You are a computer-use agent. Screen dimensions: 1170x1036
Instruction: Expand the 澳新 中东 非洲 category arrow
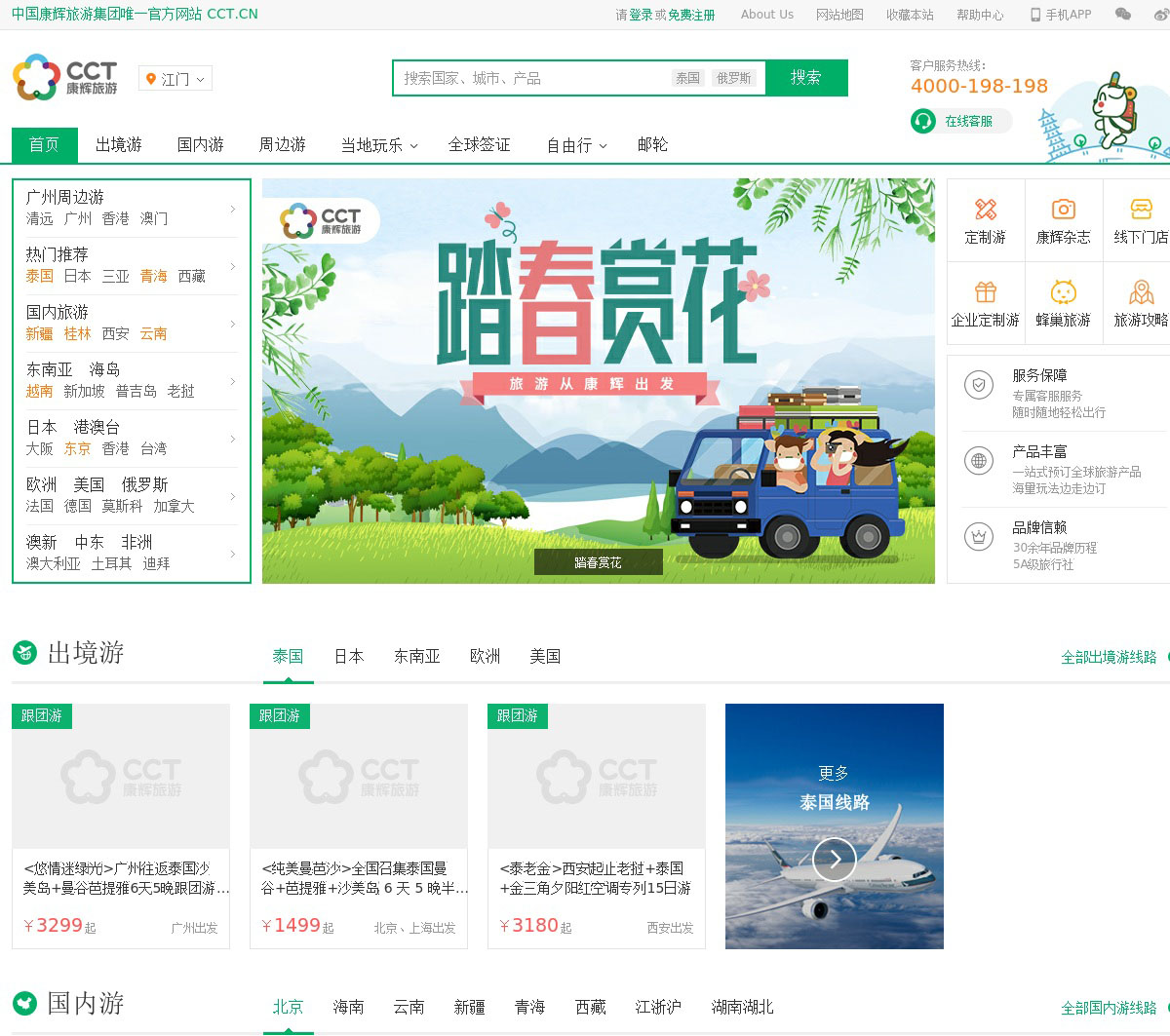coord(232,554)
